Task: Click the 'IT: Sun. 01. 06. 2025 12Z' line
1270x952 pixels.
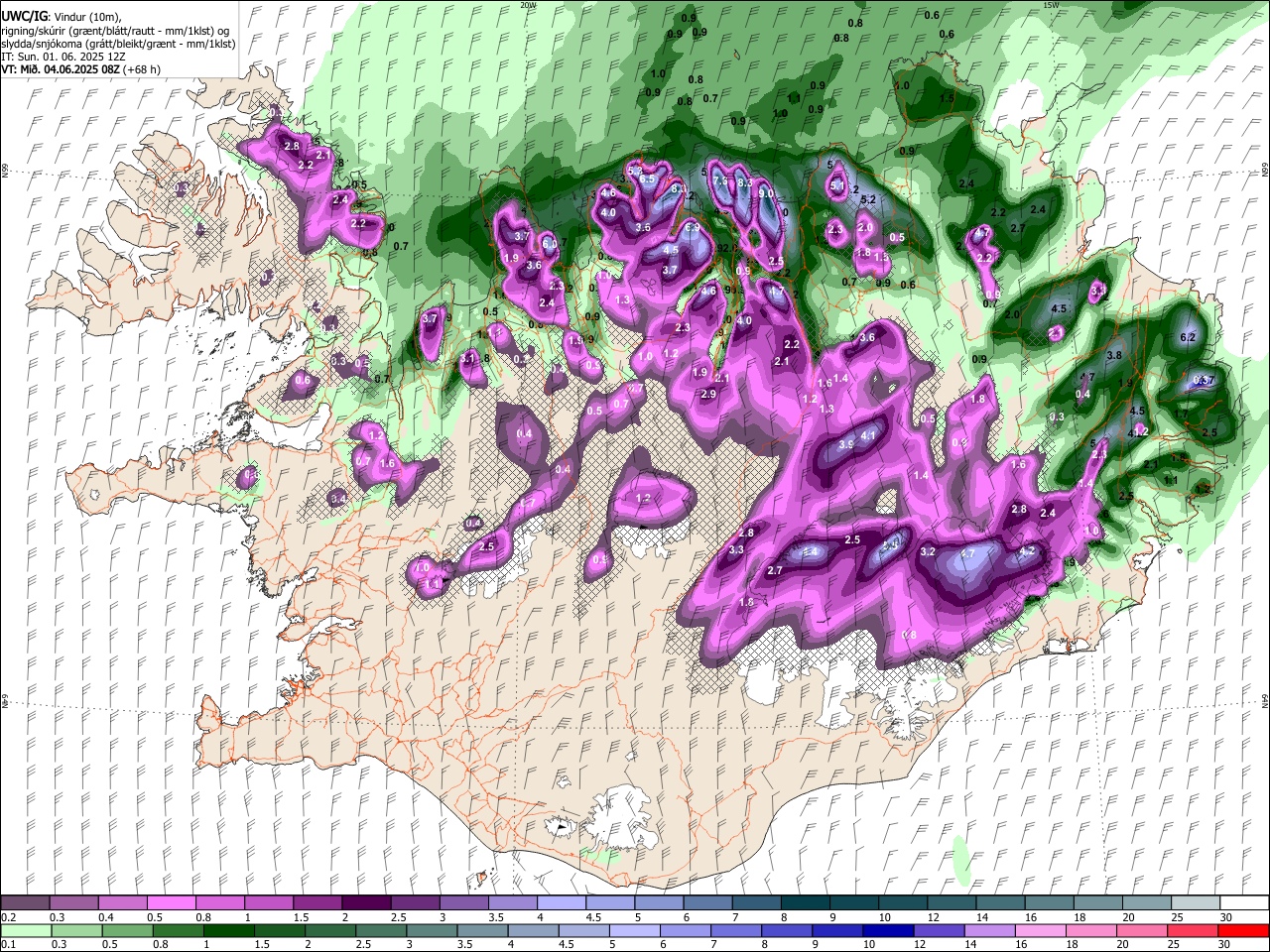Action: tap(63, 57)
